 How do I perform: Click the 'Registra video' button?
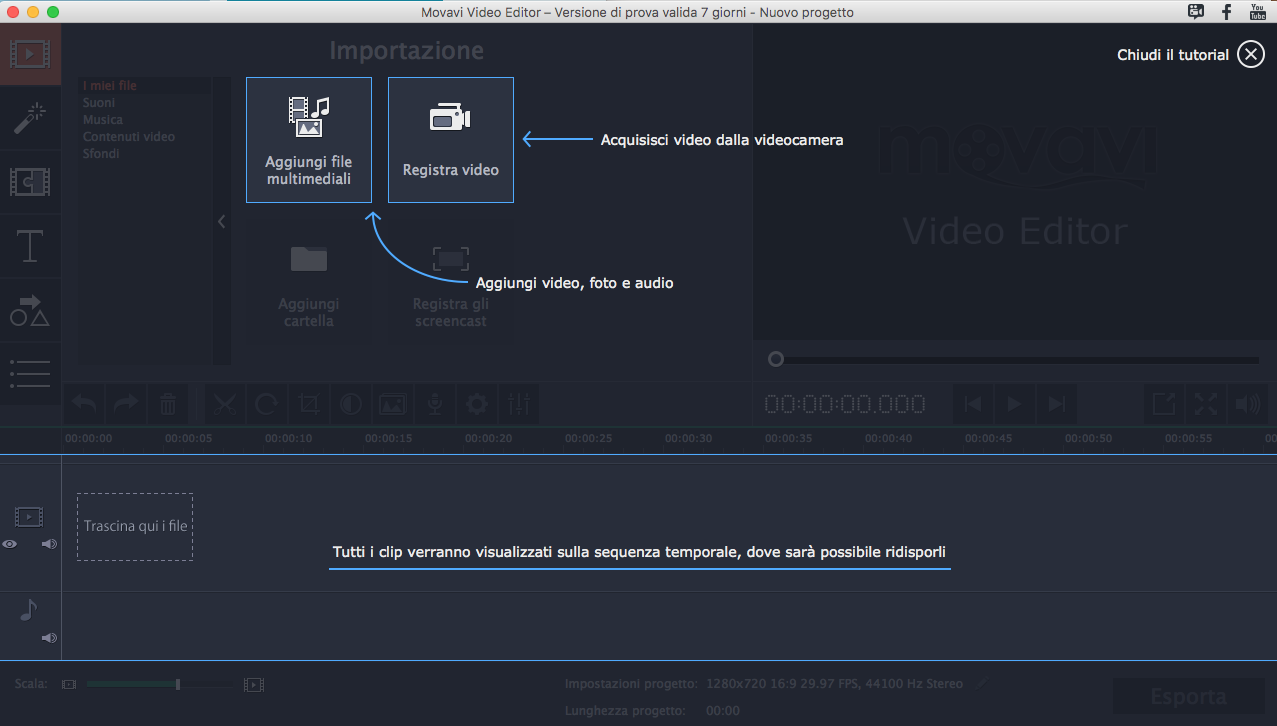coord(451,140)
